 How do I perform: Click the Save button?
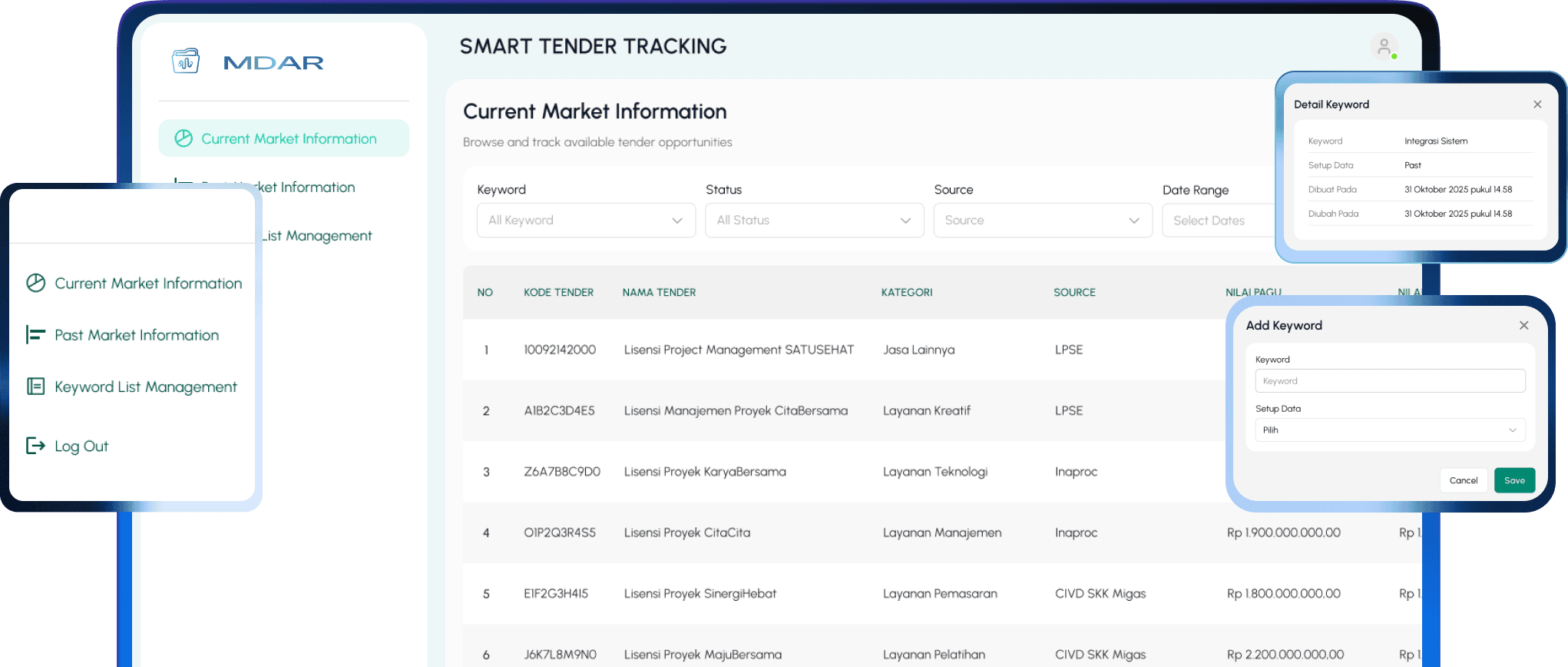pyautogui.click(x=1514, y=480)
